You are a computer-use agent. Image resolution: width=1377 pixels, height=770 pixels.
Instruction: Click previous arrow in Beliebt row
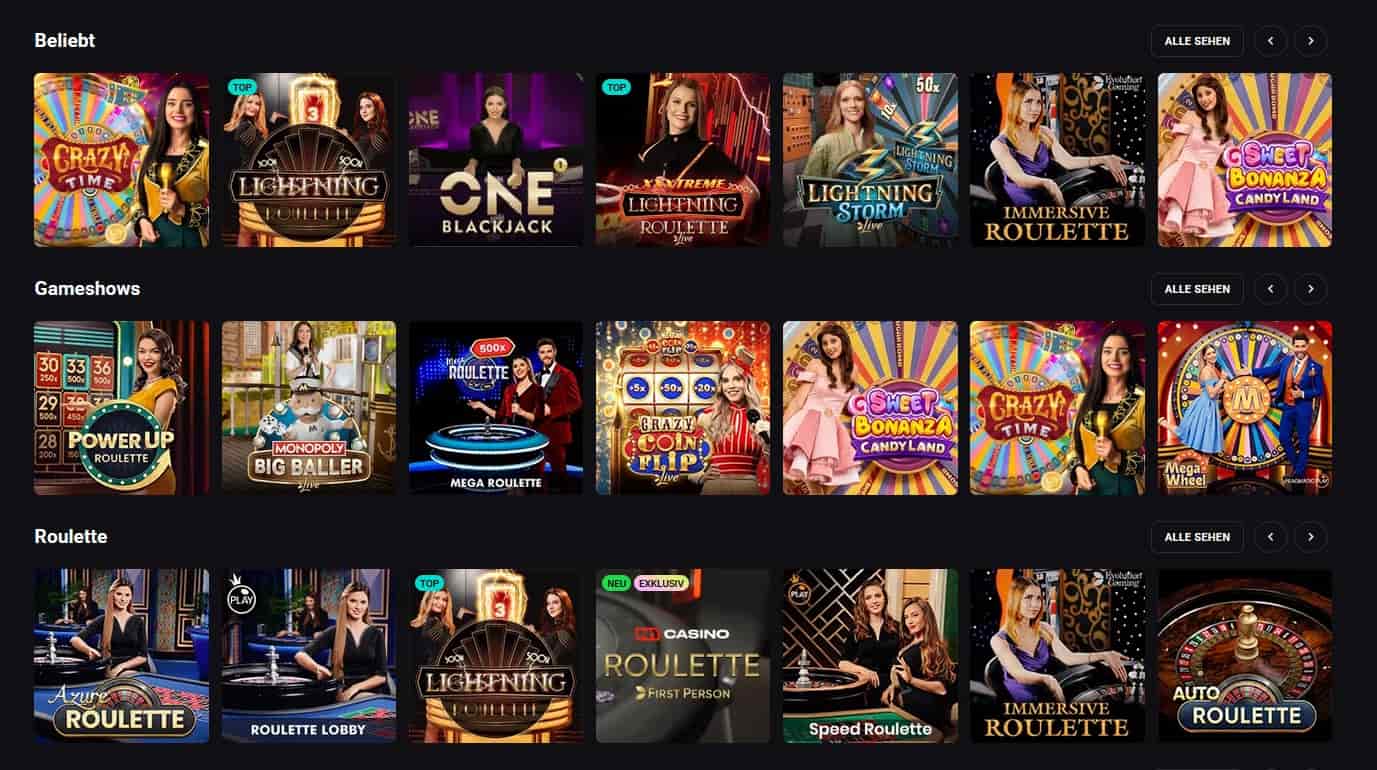(1271, 41)
